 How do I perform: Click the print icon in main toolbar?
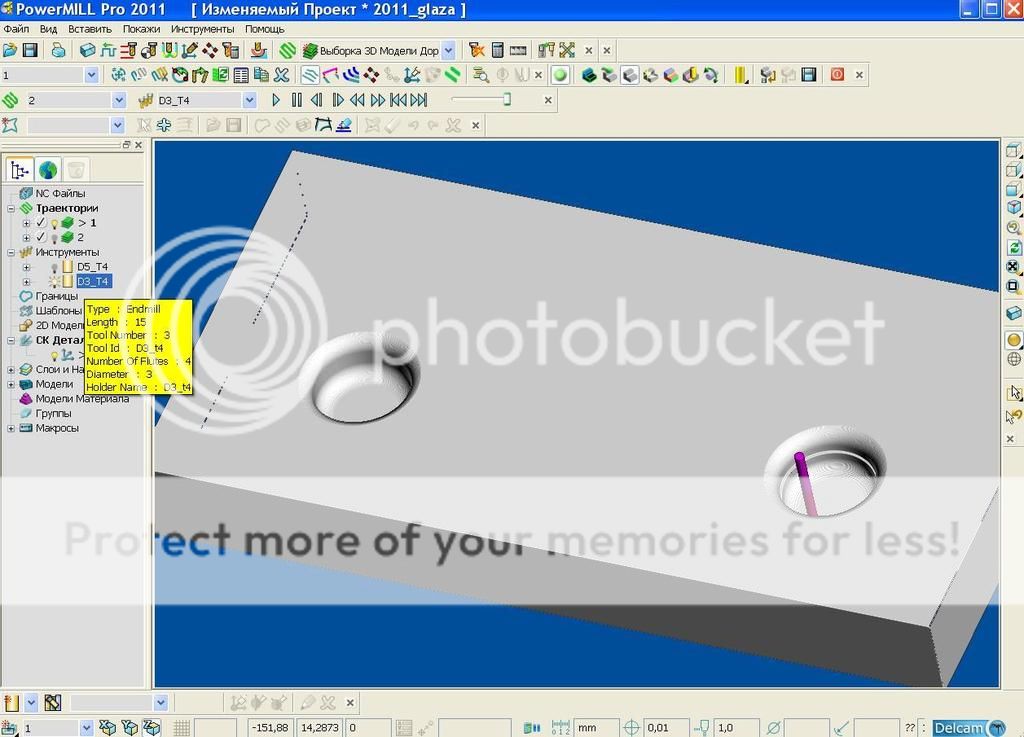pos(59,50)
